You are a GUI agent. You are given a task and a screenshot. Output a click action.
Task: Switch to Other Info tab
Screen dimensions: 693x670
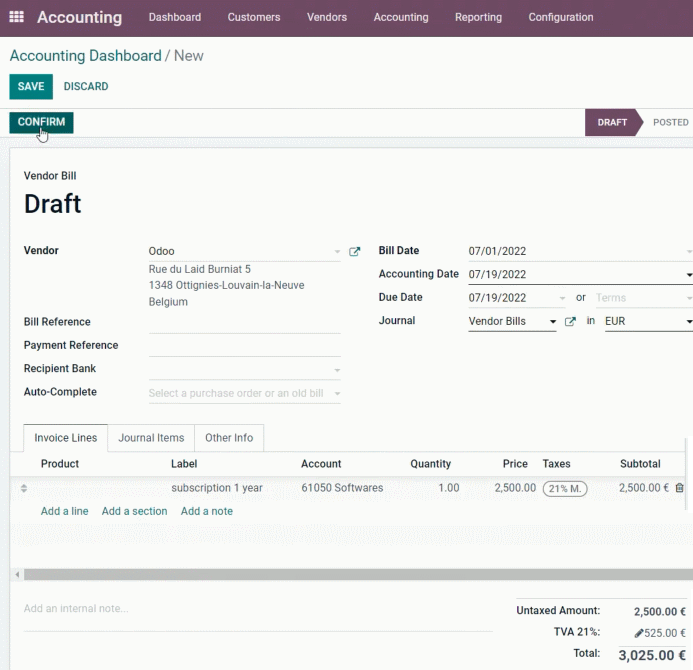(229, 438)
